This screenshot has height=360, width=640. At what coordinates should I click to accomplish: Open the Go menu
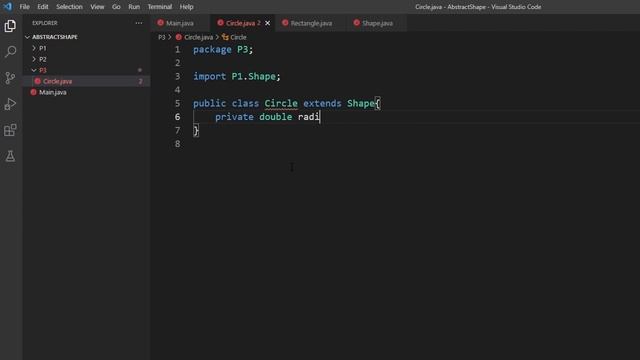point(116,7)
